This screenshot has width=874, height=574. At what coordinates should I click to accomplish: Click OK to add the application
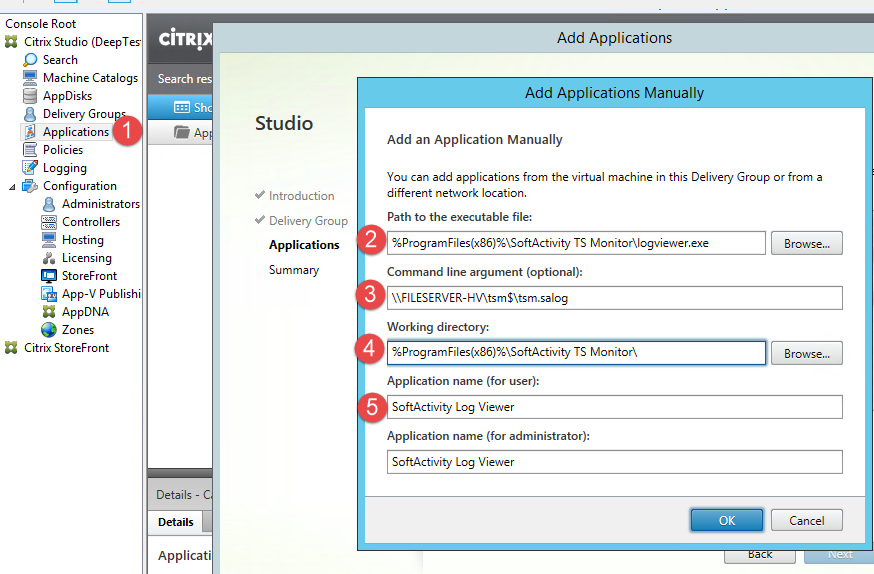(x=726, y=520)
